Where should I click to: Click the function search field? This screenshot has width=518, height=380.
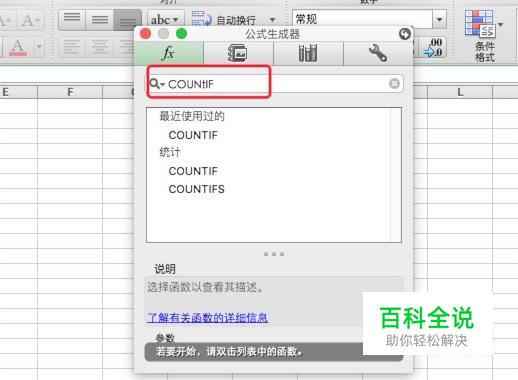coord(275,84)
